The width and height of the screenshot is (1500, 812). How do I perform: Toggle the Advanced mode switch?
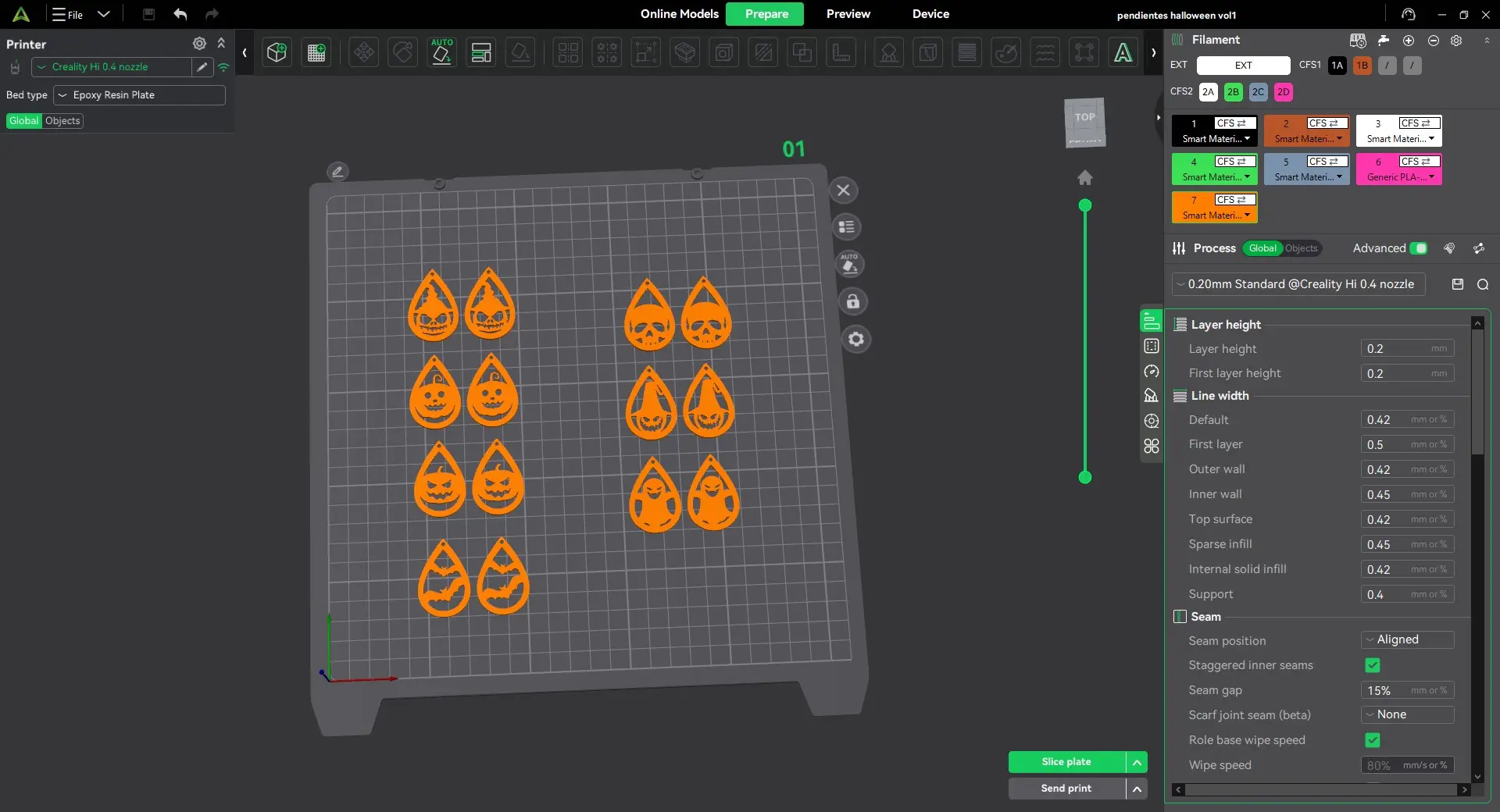tap(1419, 248)
